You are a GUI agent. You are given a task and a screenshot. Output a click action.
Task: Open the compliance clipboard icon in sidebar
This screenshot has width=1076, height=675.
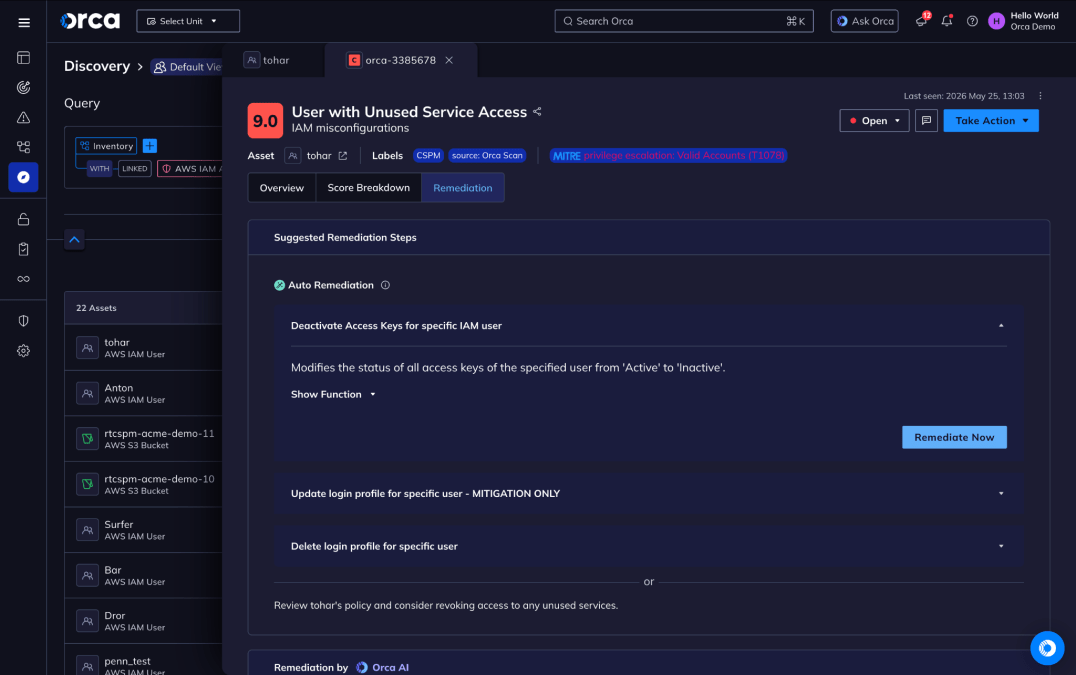(x=23, y=249)
